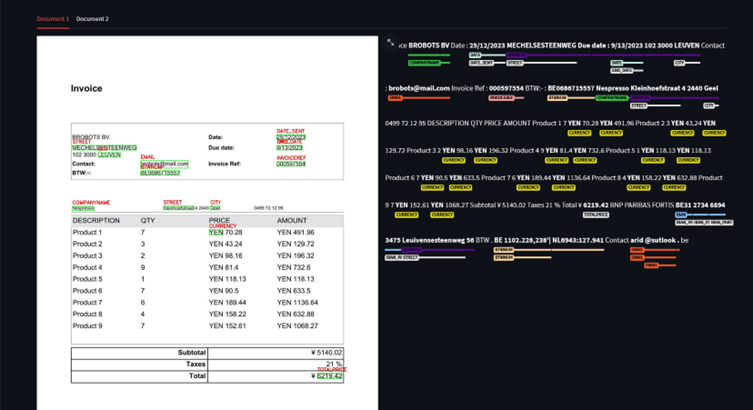This screenshot has height=410, width=753.
Task: Click red TOTALPRICE label near invoice total
Action: point(331,369)
